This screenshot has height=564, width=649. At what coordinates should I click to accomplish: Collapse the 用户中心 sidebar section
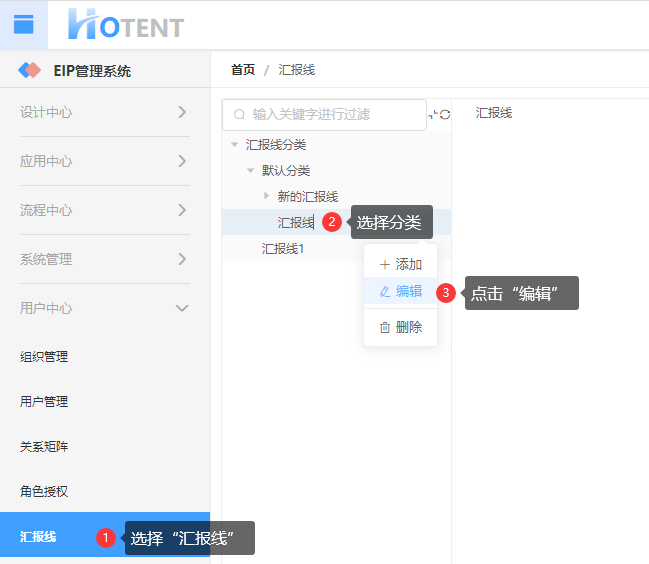pos(182,308)
